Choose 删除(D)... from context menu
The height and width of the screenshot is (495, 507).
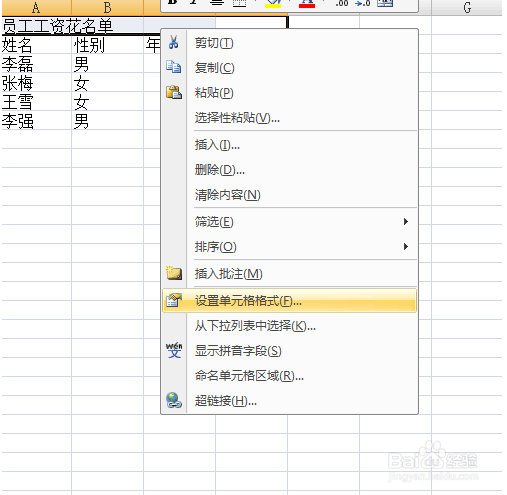289,170
